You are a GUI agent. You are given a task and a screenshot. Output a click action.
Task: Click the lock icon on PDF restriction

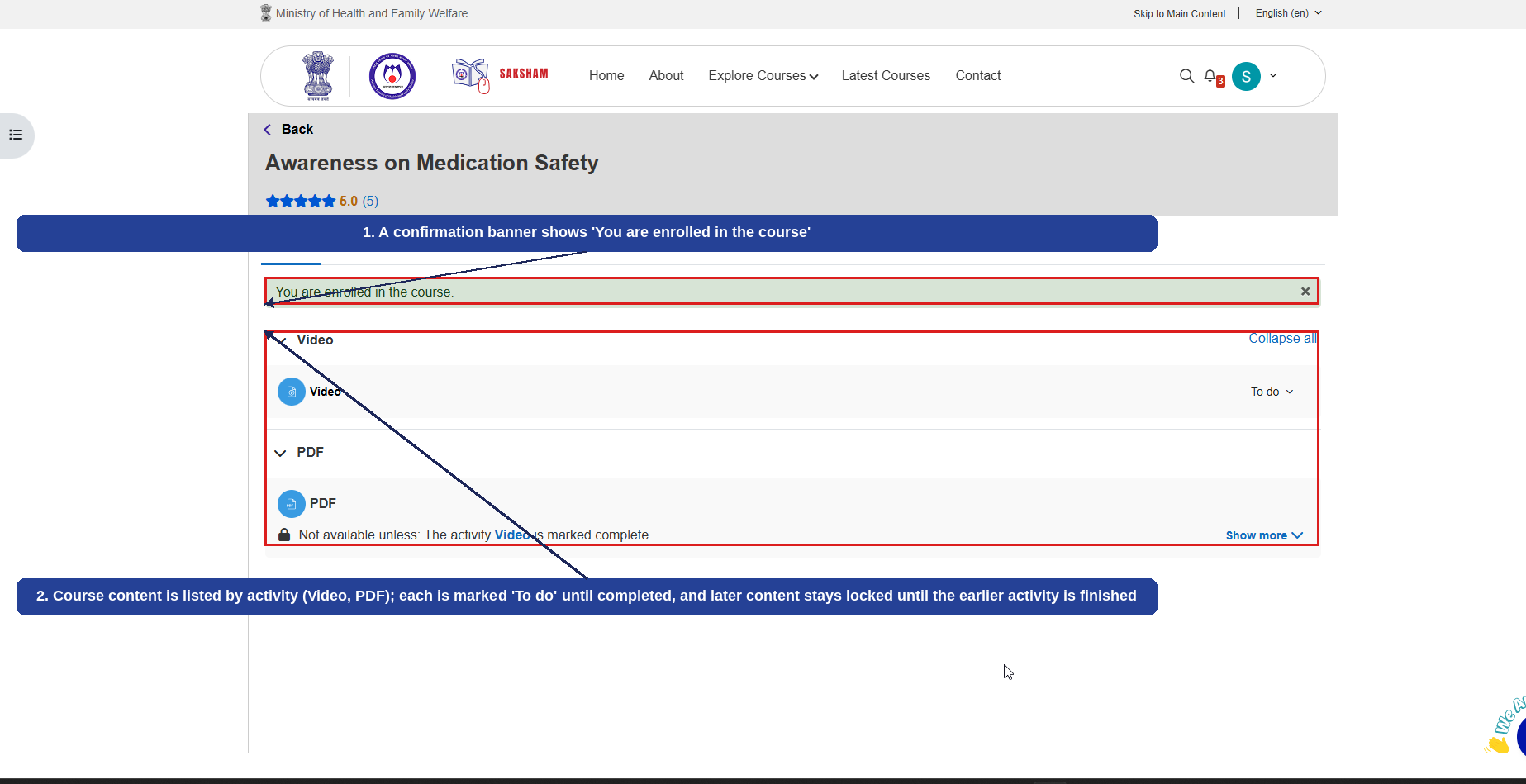(284, 535)
